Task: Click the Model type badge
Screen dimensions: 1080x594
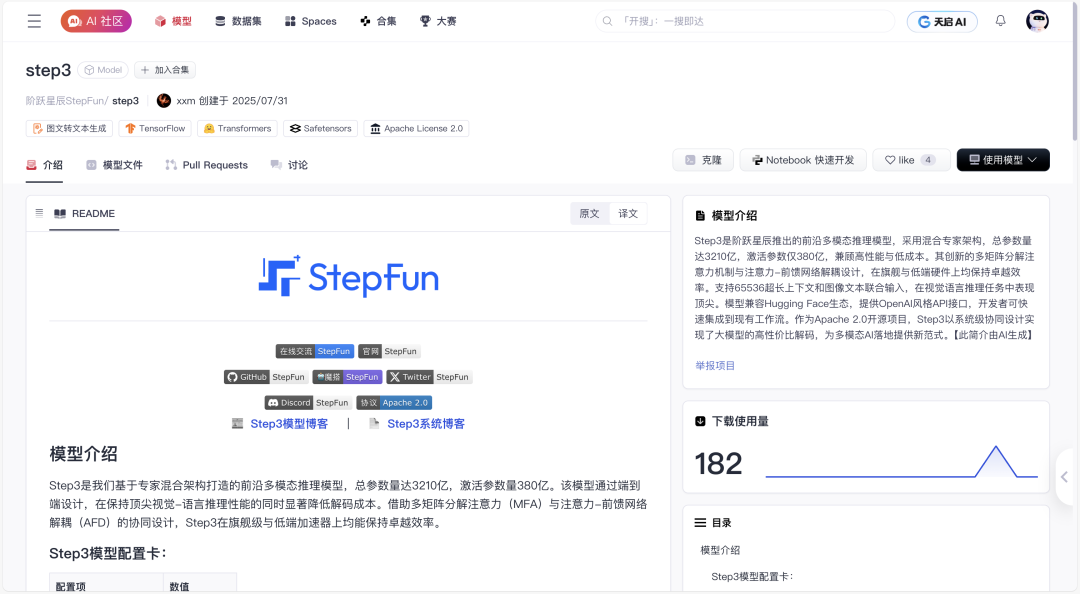Action: click(103, 70)
